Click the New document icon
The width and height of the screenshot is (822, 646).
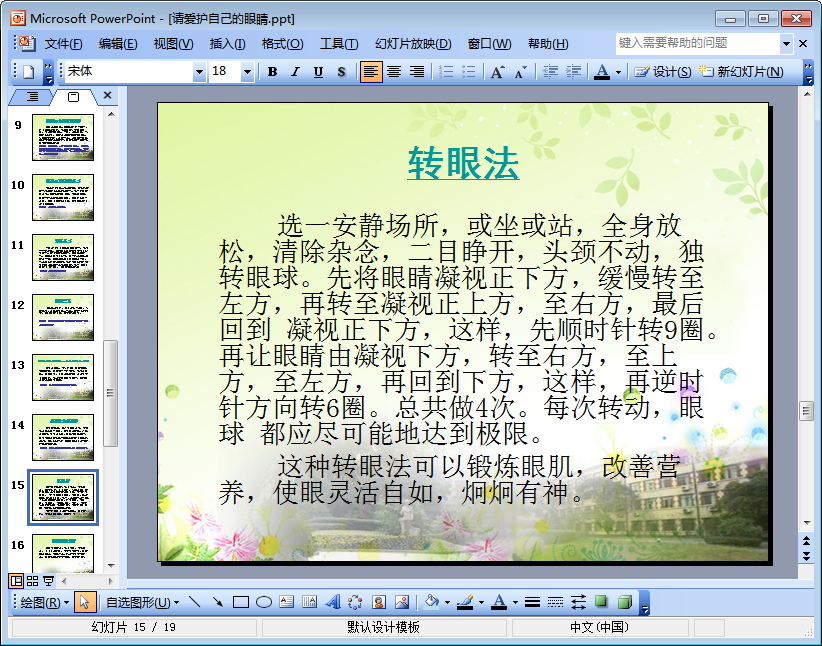pyautogui.click(x=29, y=72)
